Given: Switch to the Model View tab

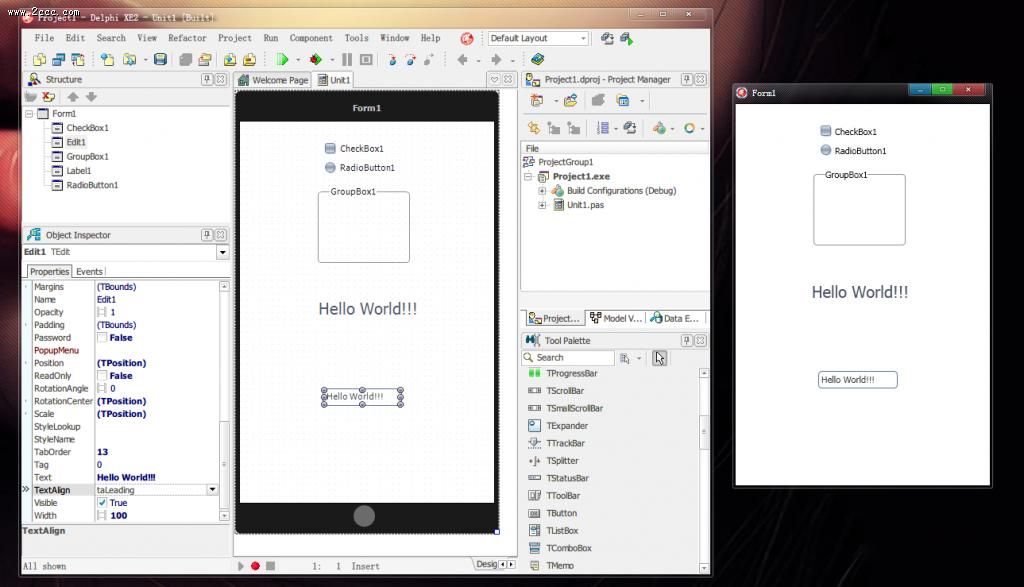Looking at the screenshot, I should pos(616,318).
